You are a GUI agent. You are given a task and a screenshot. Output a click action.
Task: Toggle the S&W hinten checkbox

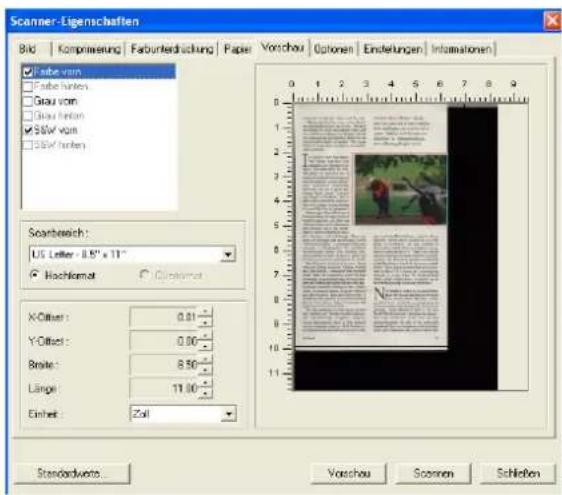pyautogui.click(x=28, y=145)
